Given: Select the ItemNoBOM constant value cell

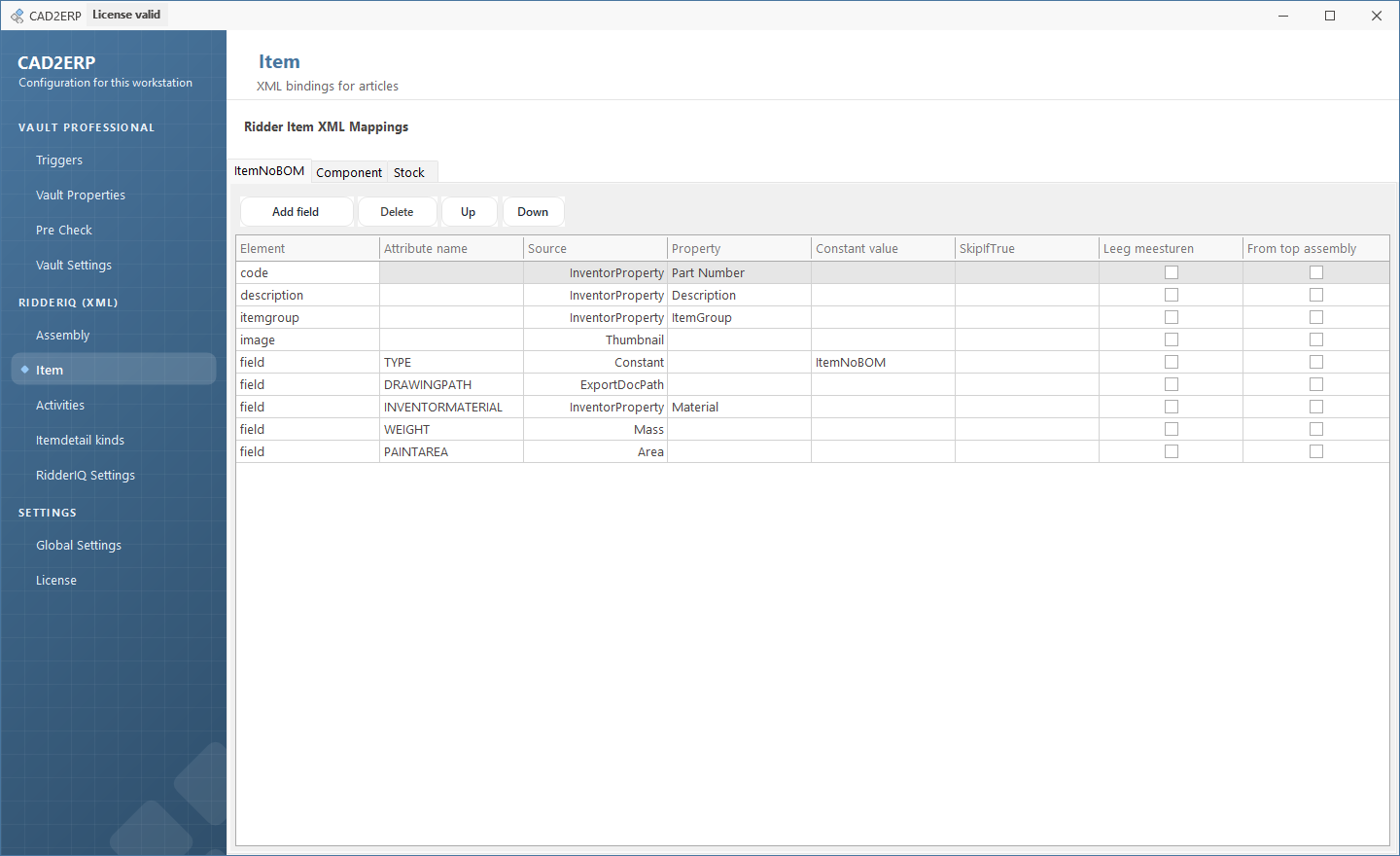Looking at the screenshot, I should click(884, 362).
